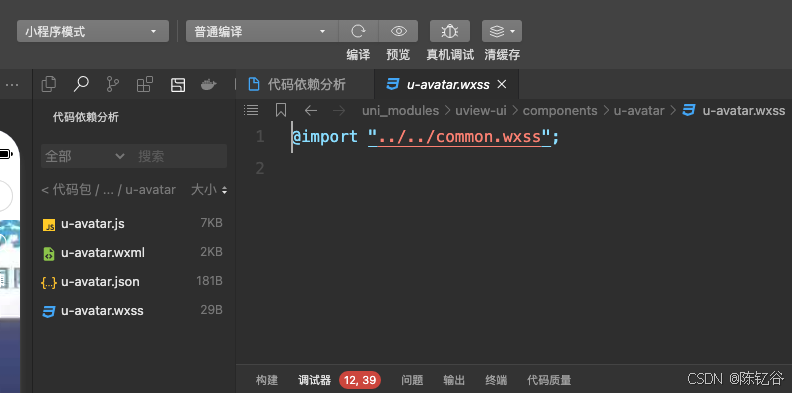Click line number 1 in the gutter
This screenshot has height=393, width=792.
pyautogui.click(x=260, y=137)
